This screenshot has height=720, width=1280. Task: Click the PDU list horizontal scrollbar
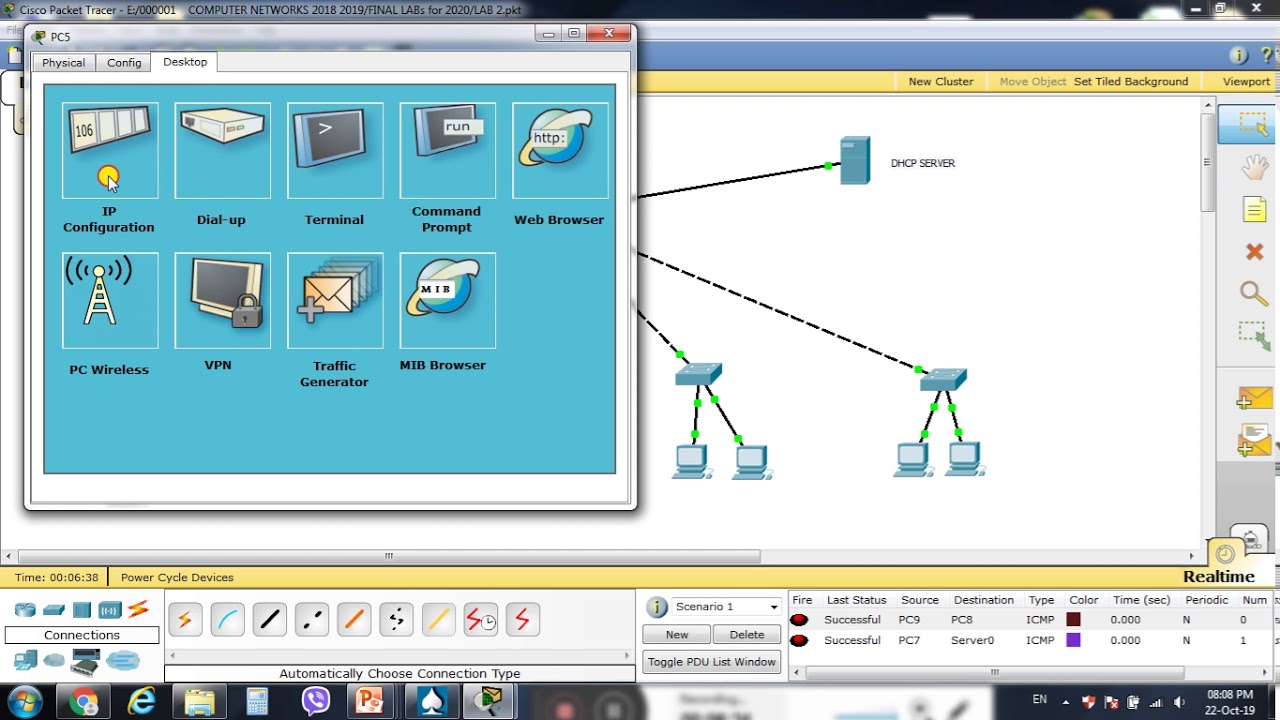coord(994,672)
